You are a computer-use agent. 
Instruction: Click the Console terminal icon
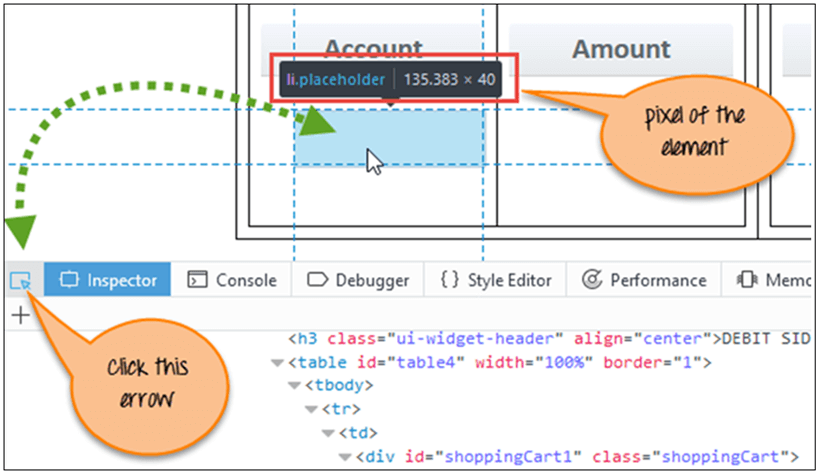point(198,280)
